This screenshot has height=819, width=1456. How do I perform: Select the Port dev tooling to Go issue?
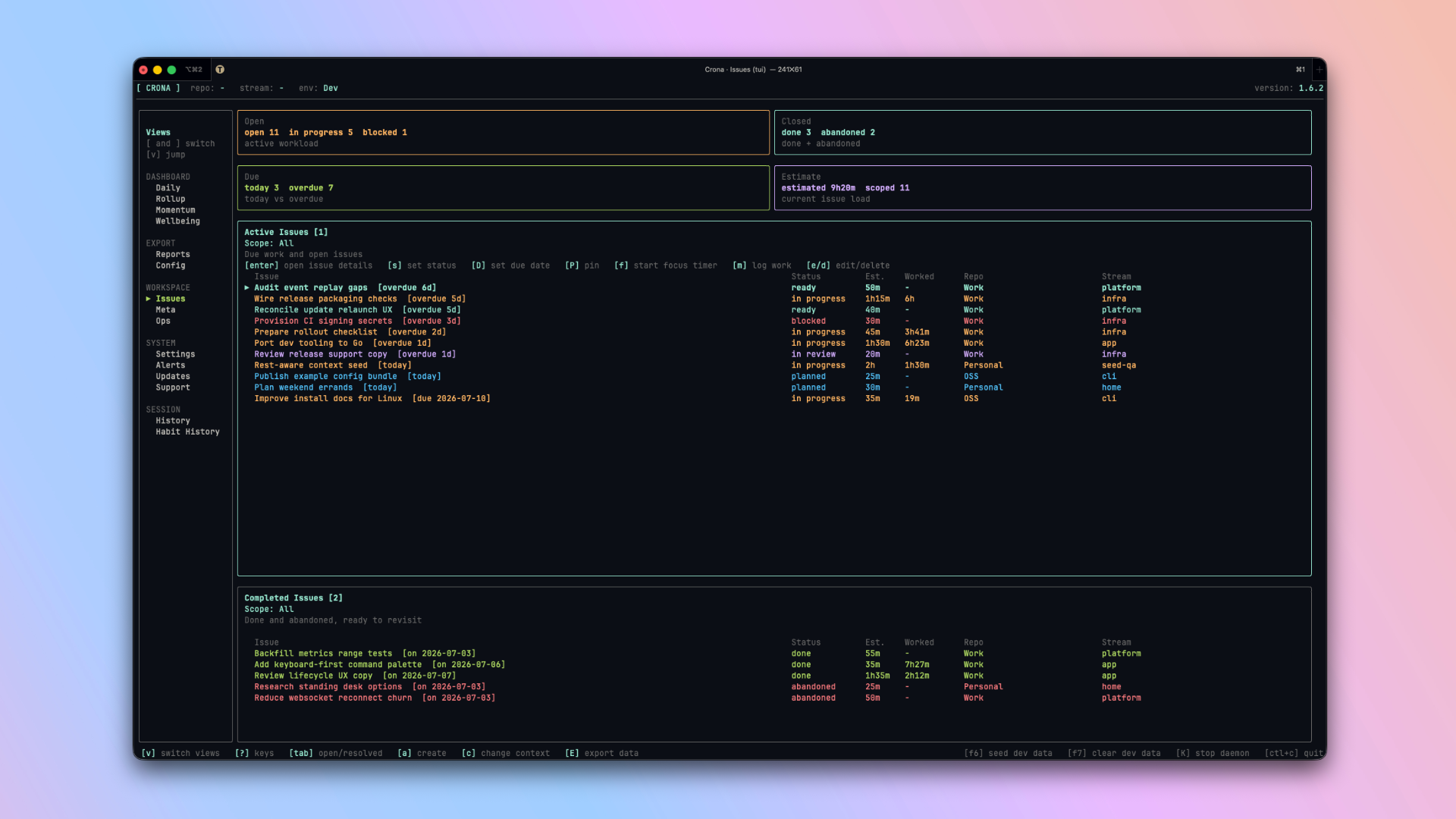click(773, 344)
